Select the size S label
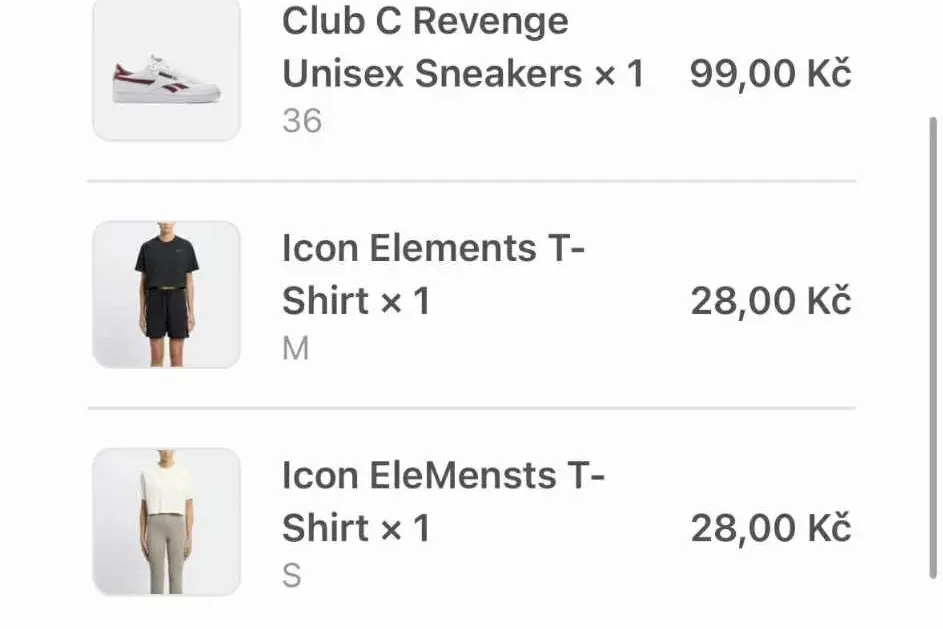Image resolution: width=943 pixels, height=629 pixels. [x=292, y=575]
